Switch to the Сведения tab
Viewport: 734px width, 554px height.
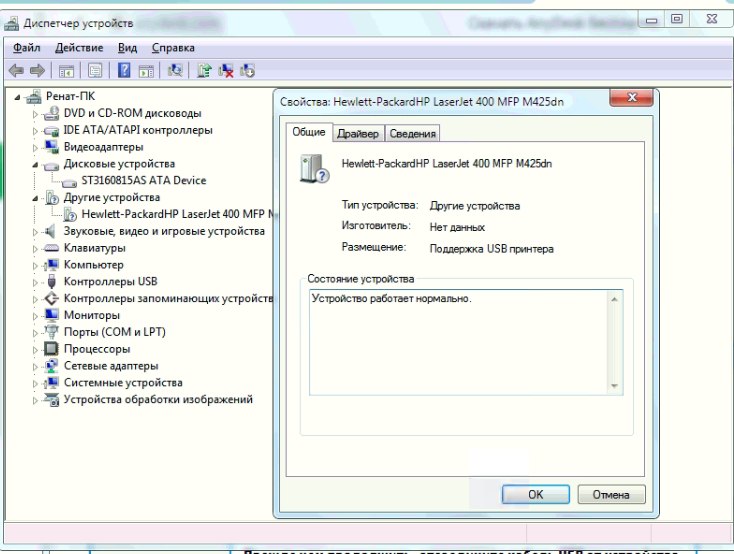point(412,133)
